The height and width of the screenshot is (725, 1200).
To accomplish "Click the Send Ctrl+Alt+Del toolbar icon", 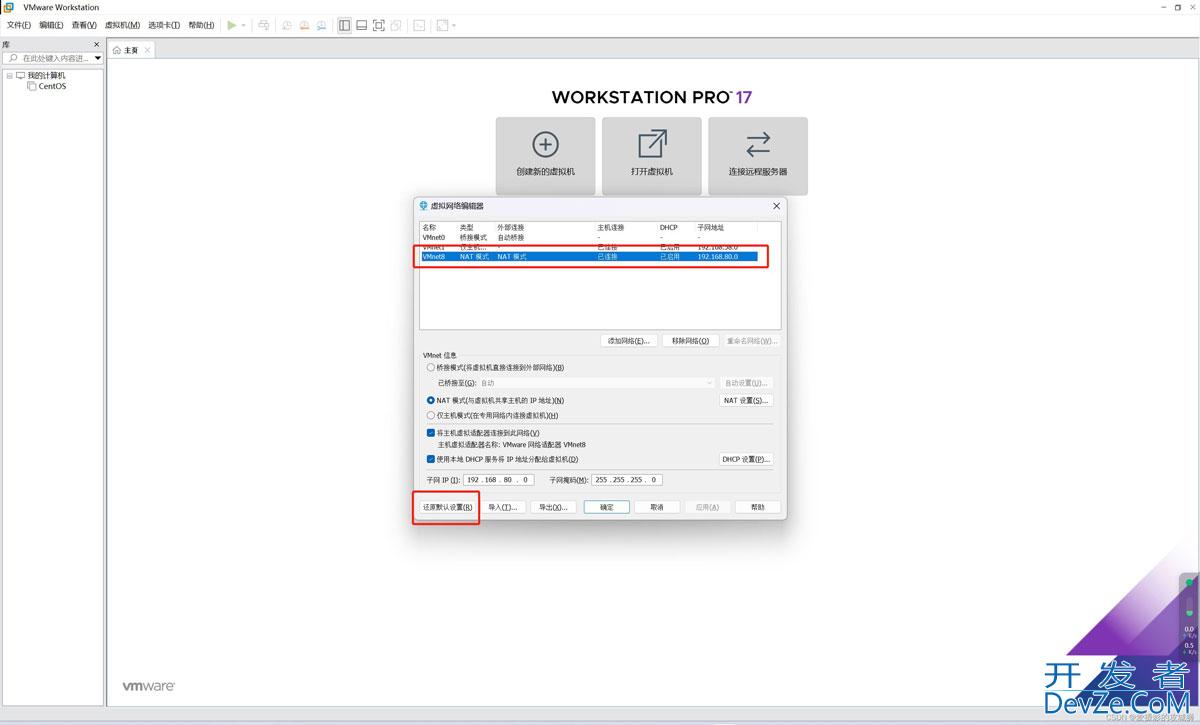I will [263, 25].
